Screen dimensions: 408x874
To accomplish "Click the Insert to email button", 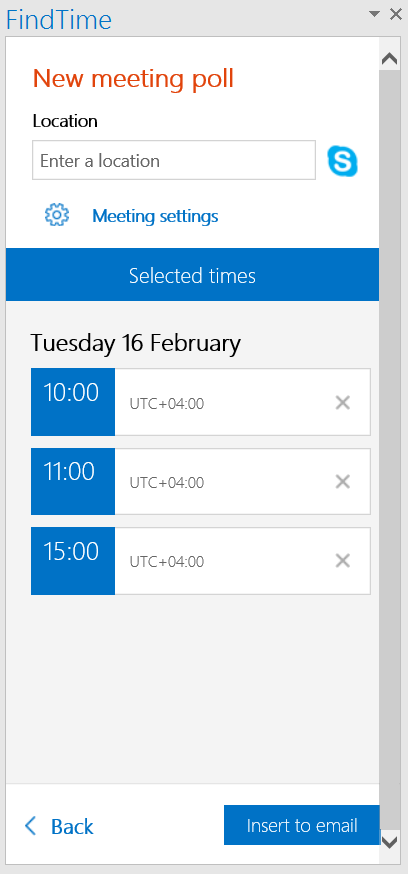I will 302,825.
